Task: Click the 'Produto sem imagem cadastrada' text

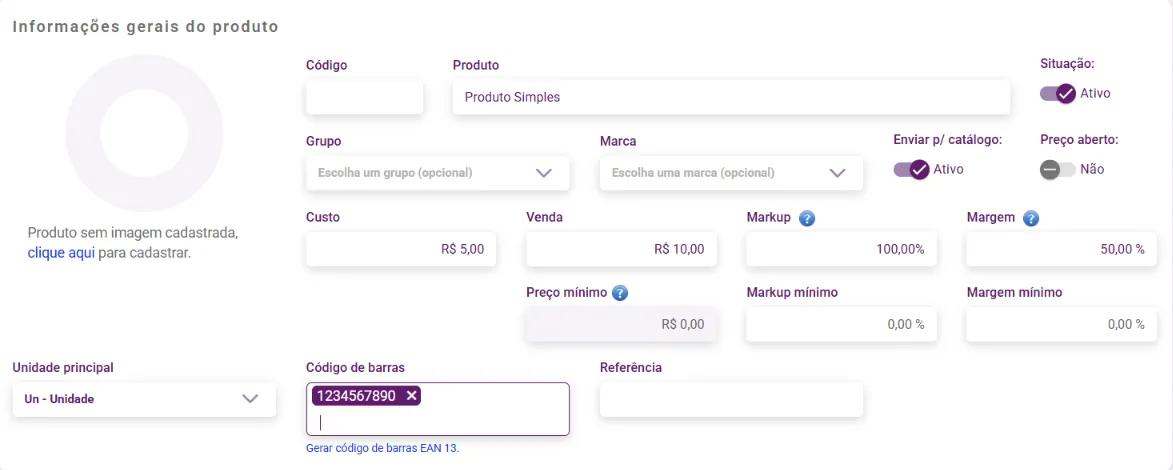Action: [132, 233]
